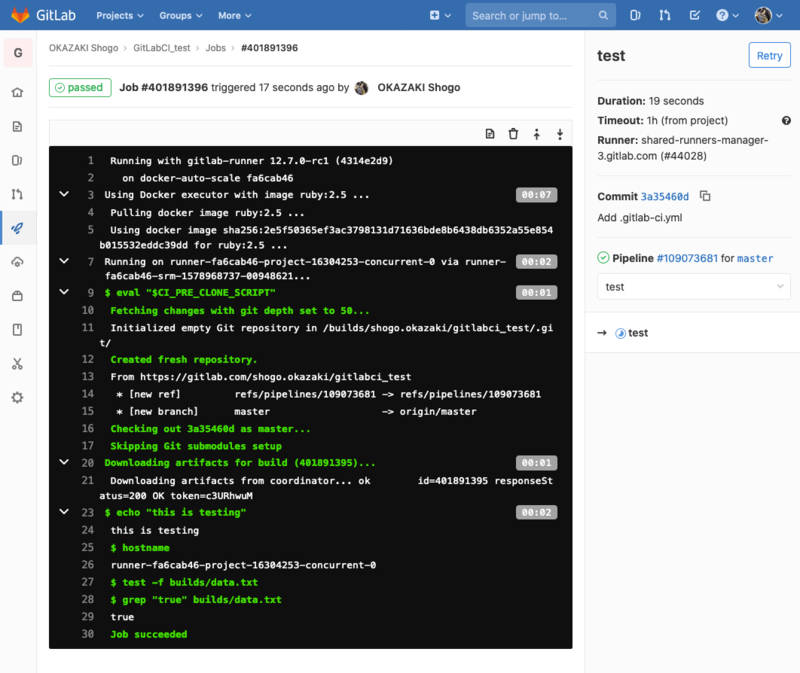The width and height of the screenshot is (800, 673).
Task: Click log line number 30
Action: pos(88,634)
